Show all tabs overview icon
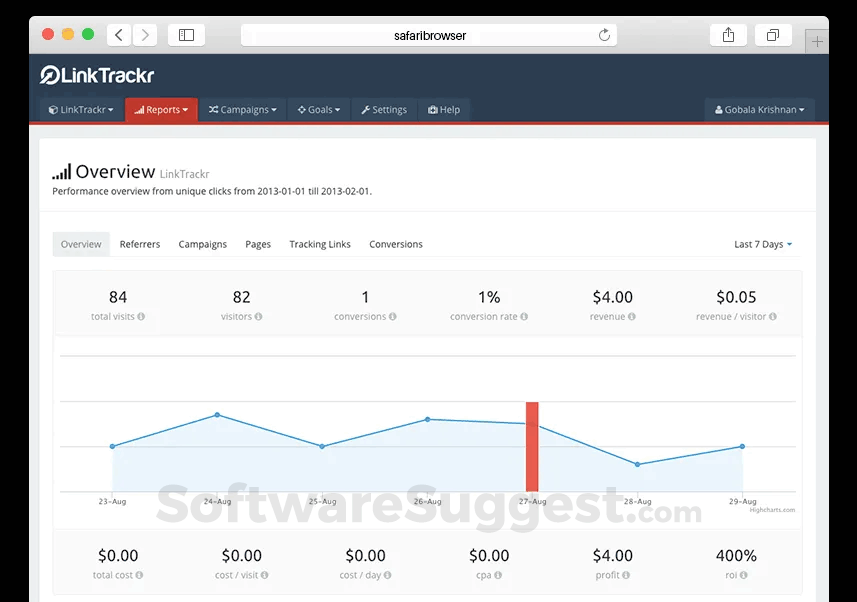This screenshot has width=857, height=602. (x=772, y=35)
